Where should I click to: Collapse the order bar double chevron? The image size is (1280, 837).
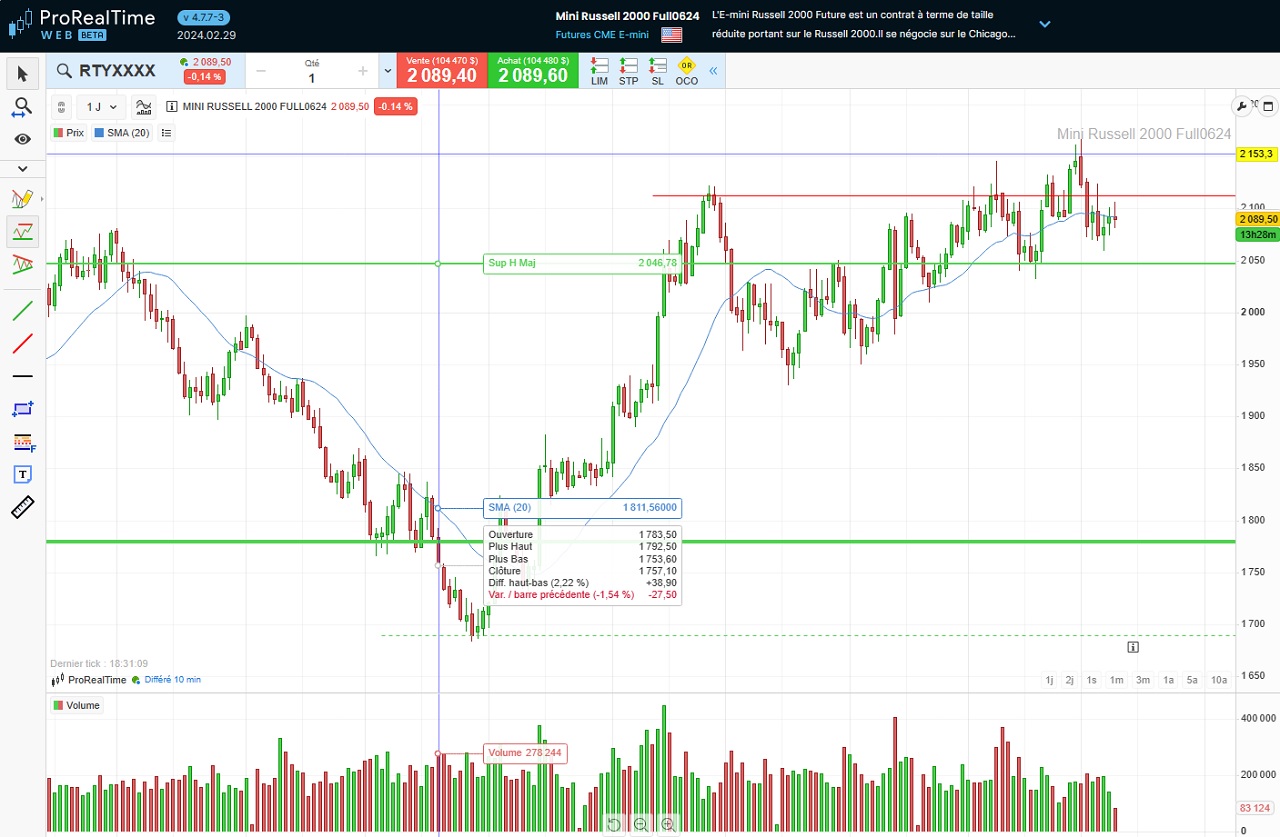click(713, 71)
